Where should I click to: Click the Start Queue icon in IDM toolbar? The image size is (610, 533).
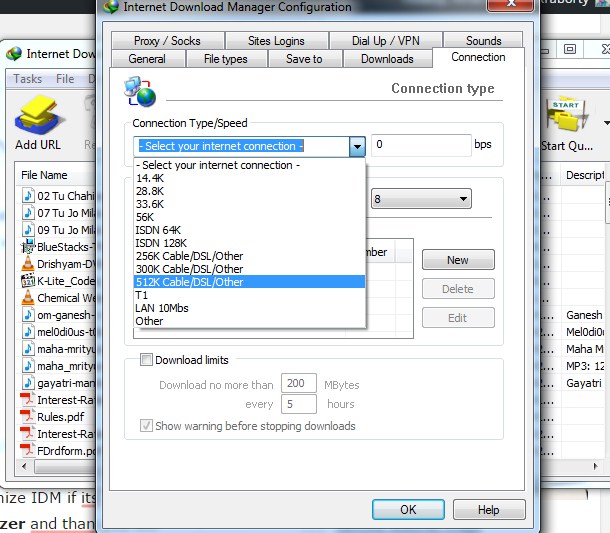567,114
